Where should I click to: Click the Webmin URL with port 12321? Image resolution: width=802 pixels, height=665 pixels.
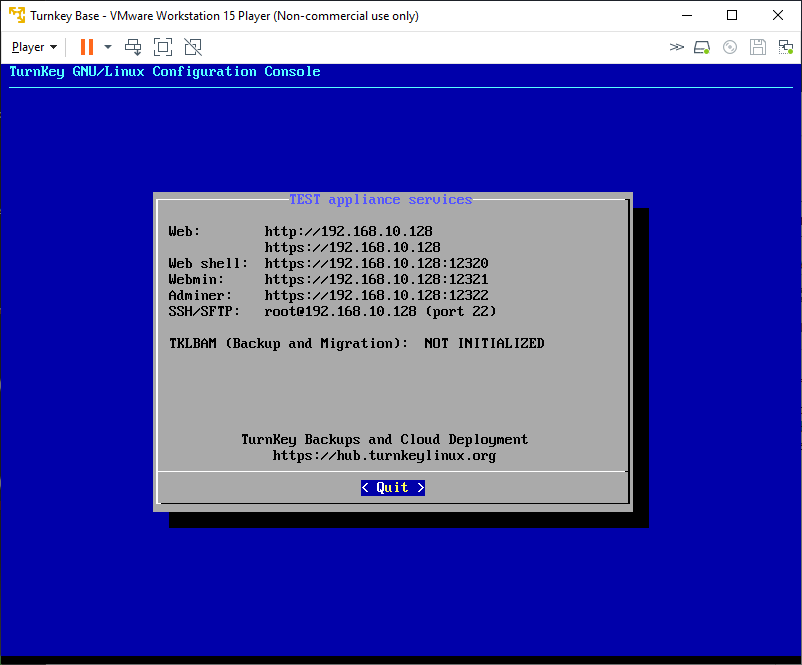point(376,279)
